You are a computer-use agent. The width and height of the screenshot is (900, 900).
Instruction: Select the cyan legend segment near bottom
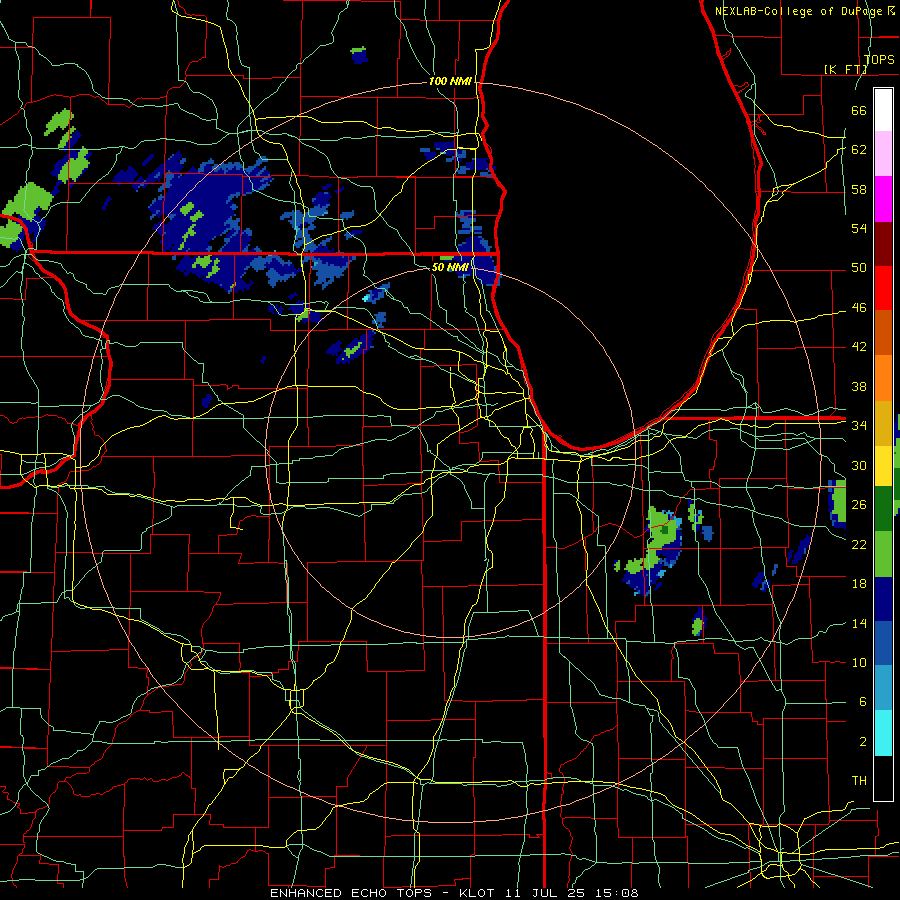(883, 733)
